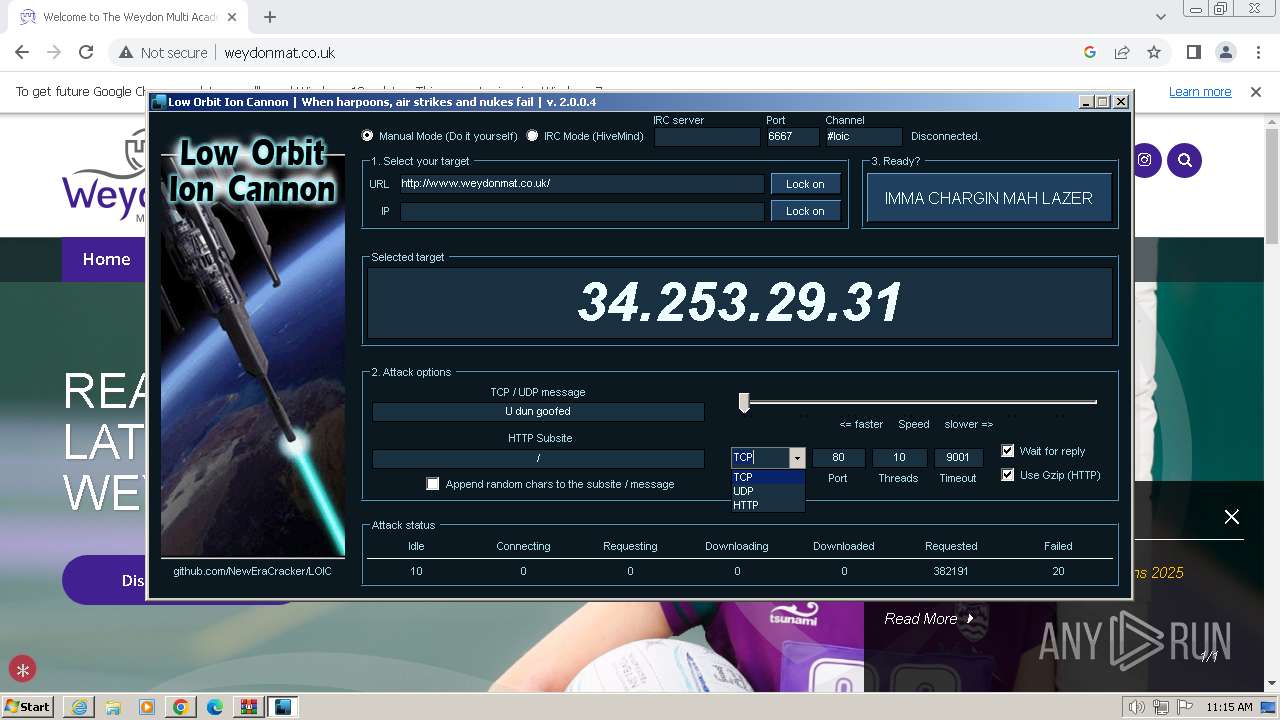Toggle the Wait for reply checkbox
Image resolution: width=1280 pixels, height=720 pixels.
point(1008,451)
